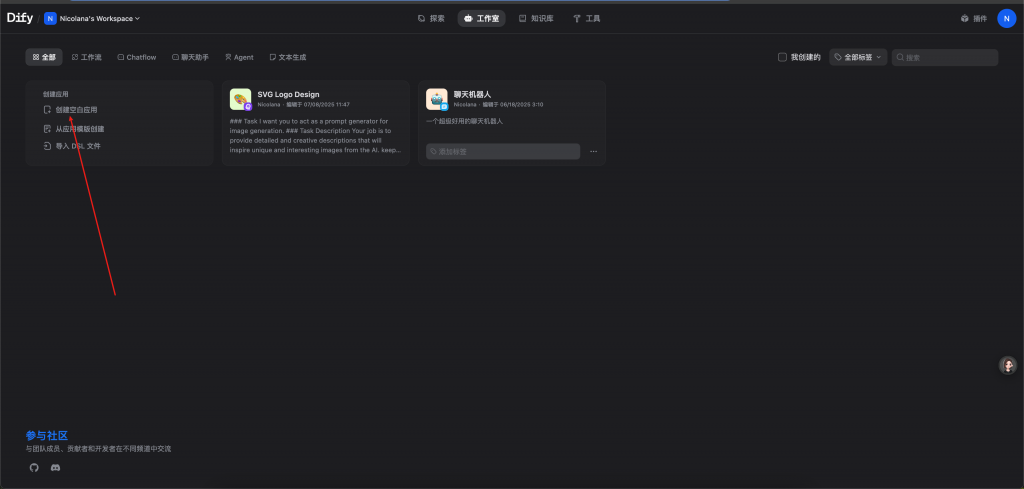Open 插件 plugins page

973,18
